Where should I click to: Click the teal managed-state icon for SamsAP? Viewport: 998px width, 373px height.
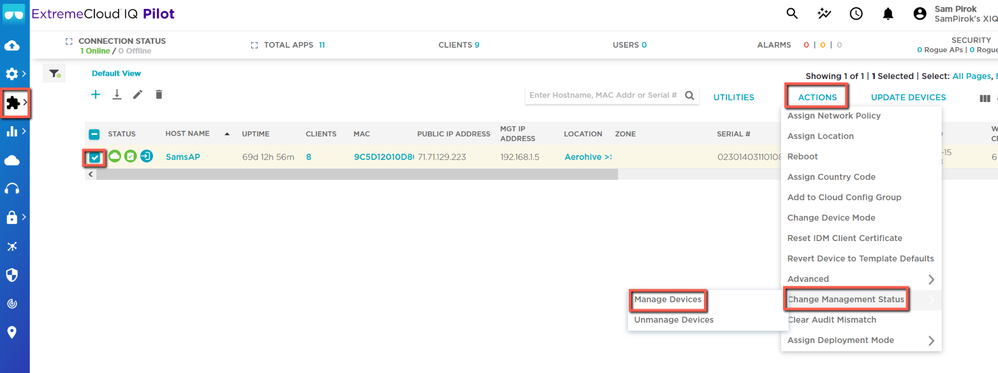pos(146,156)
